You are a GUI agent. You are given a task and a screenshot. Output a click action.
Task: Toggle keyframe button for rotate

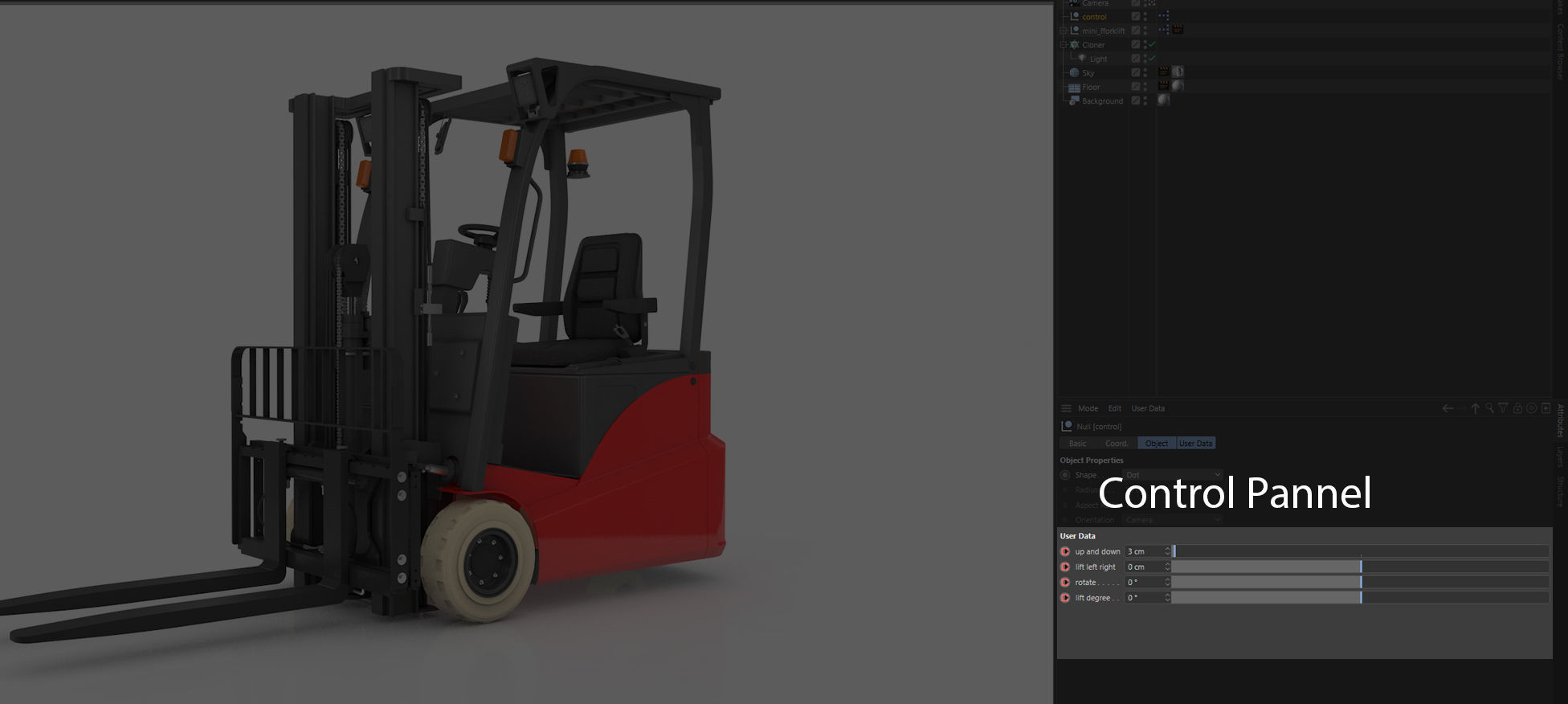click(1065, 582)
